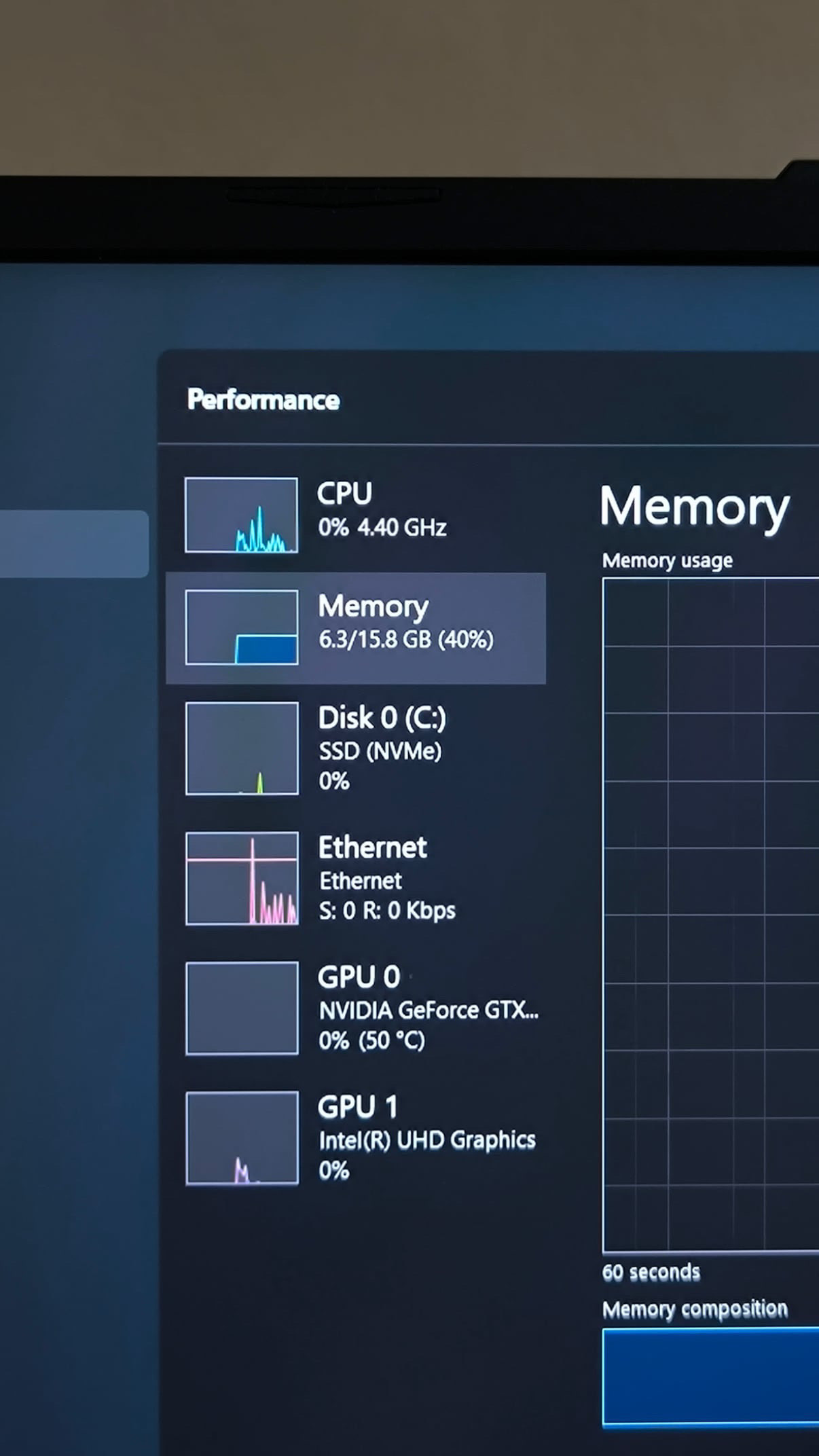Image resolution: width=819 pixels, height=1456 pixels.
Task: Select the CPU 0% 4.40 GHz entry
Action: [x=382, y=527]
